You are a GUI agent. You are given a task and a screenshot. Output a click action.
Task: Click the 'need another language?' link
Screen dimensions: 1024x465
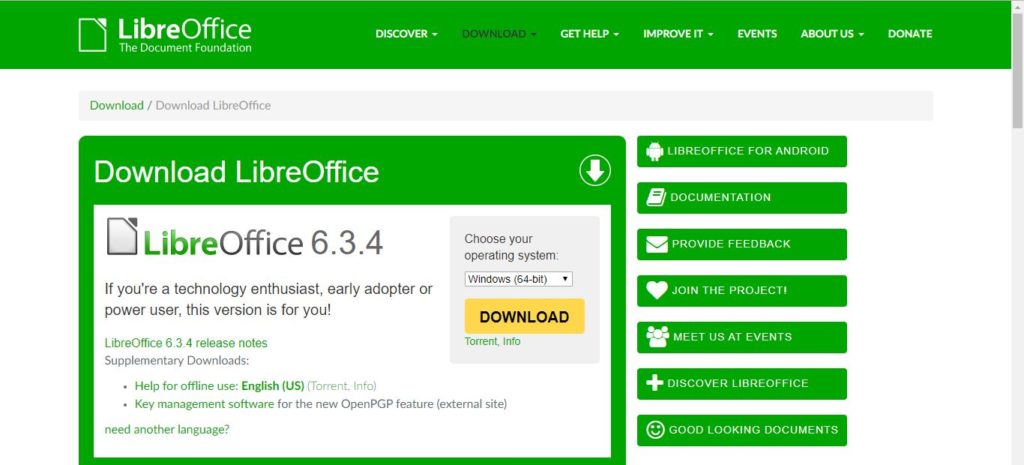167,430
